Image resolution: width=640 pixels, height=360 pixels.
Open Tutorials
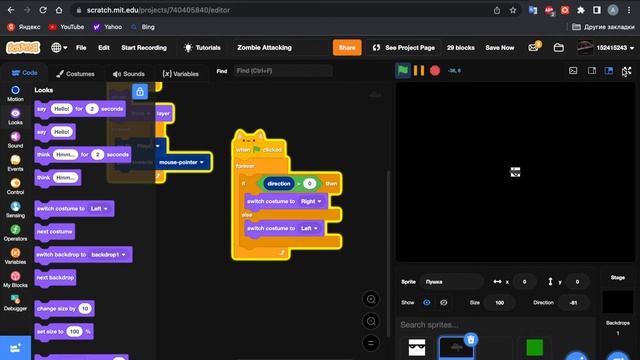tap(202, 48)
